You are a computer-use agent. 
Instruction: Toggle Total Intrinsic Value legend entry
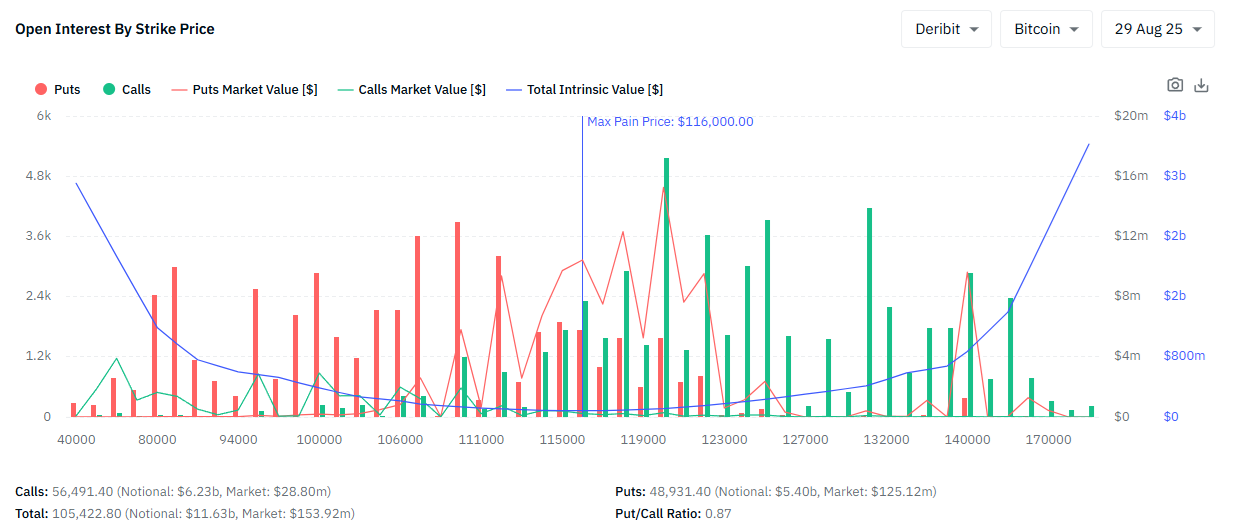pos(585,89)
